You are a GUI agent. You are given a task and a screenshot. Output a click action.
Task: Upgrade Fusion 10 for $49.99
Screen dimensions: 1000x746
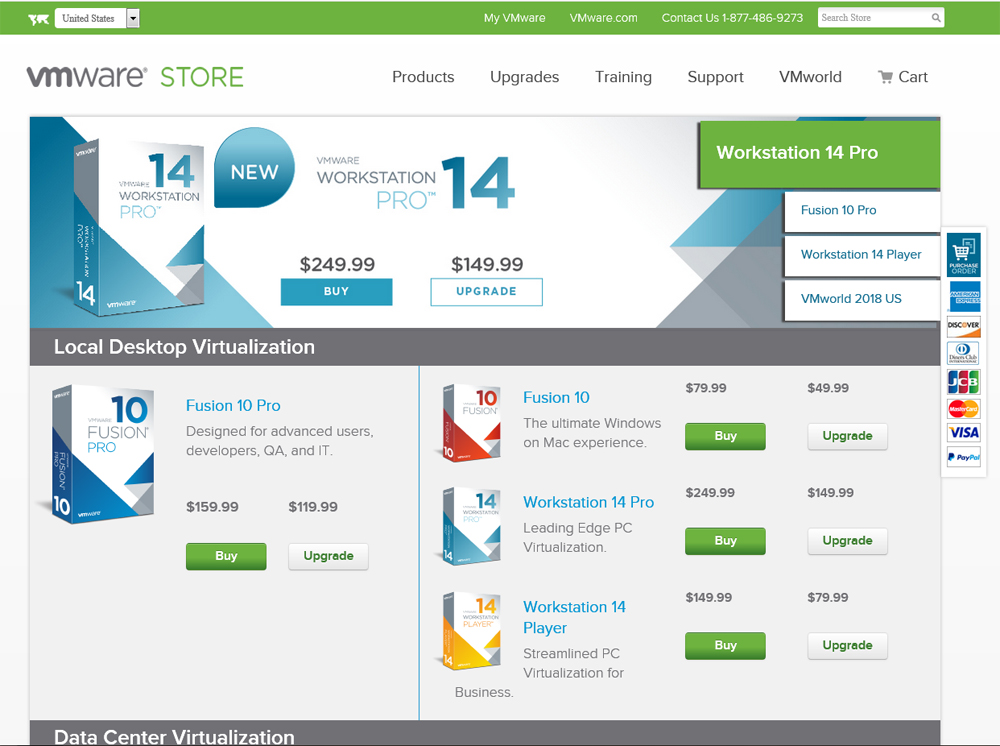point(848,436)
